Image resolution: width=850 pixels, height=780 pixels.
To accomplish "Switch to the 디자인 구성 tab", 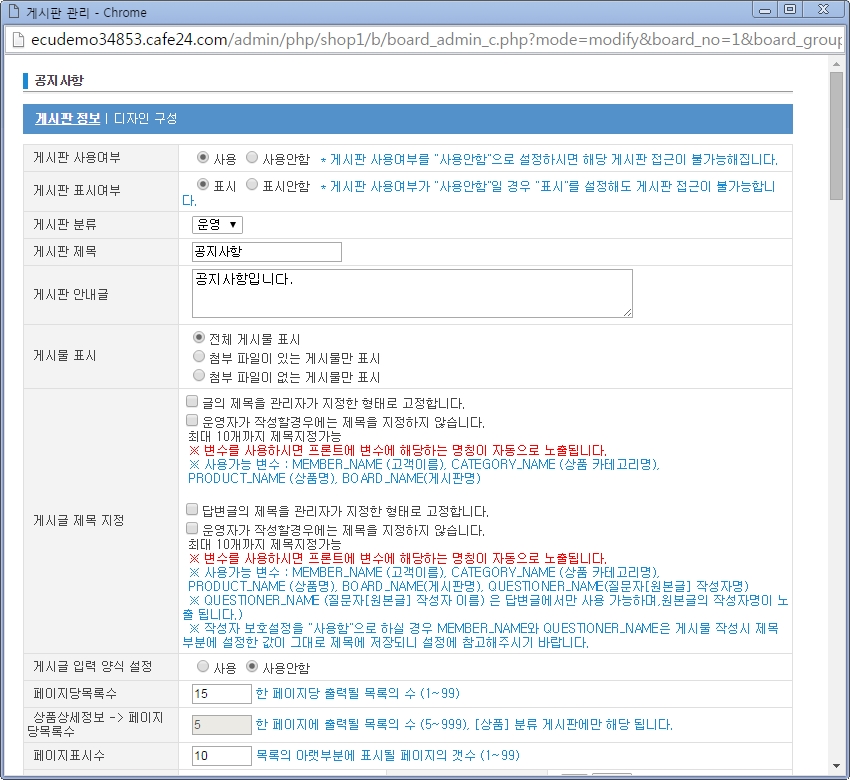I will 144,118.
